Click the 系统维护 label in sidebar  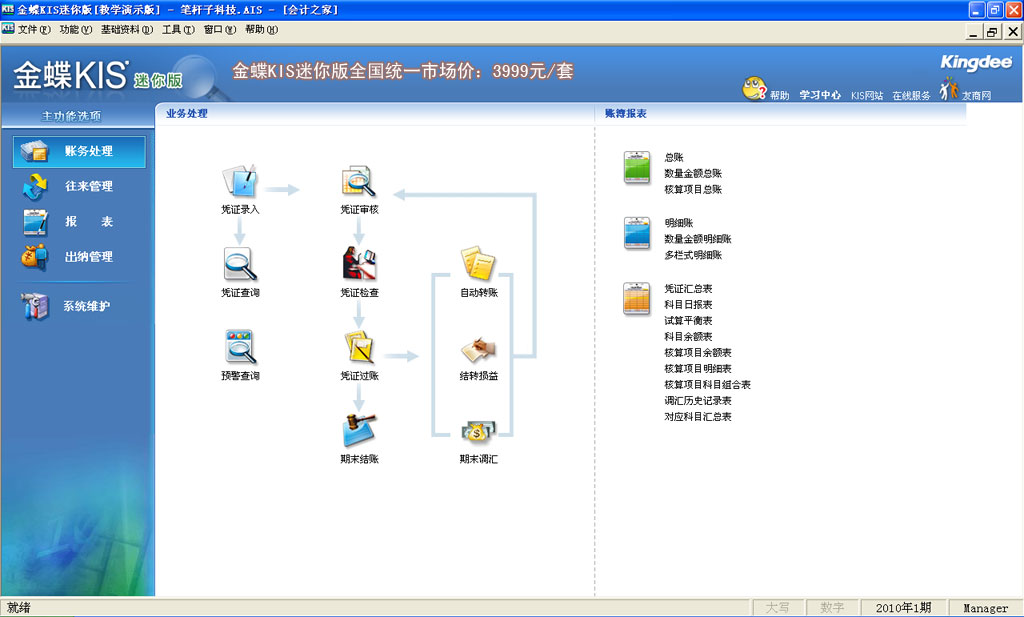(86, 306)
